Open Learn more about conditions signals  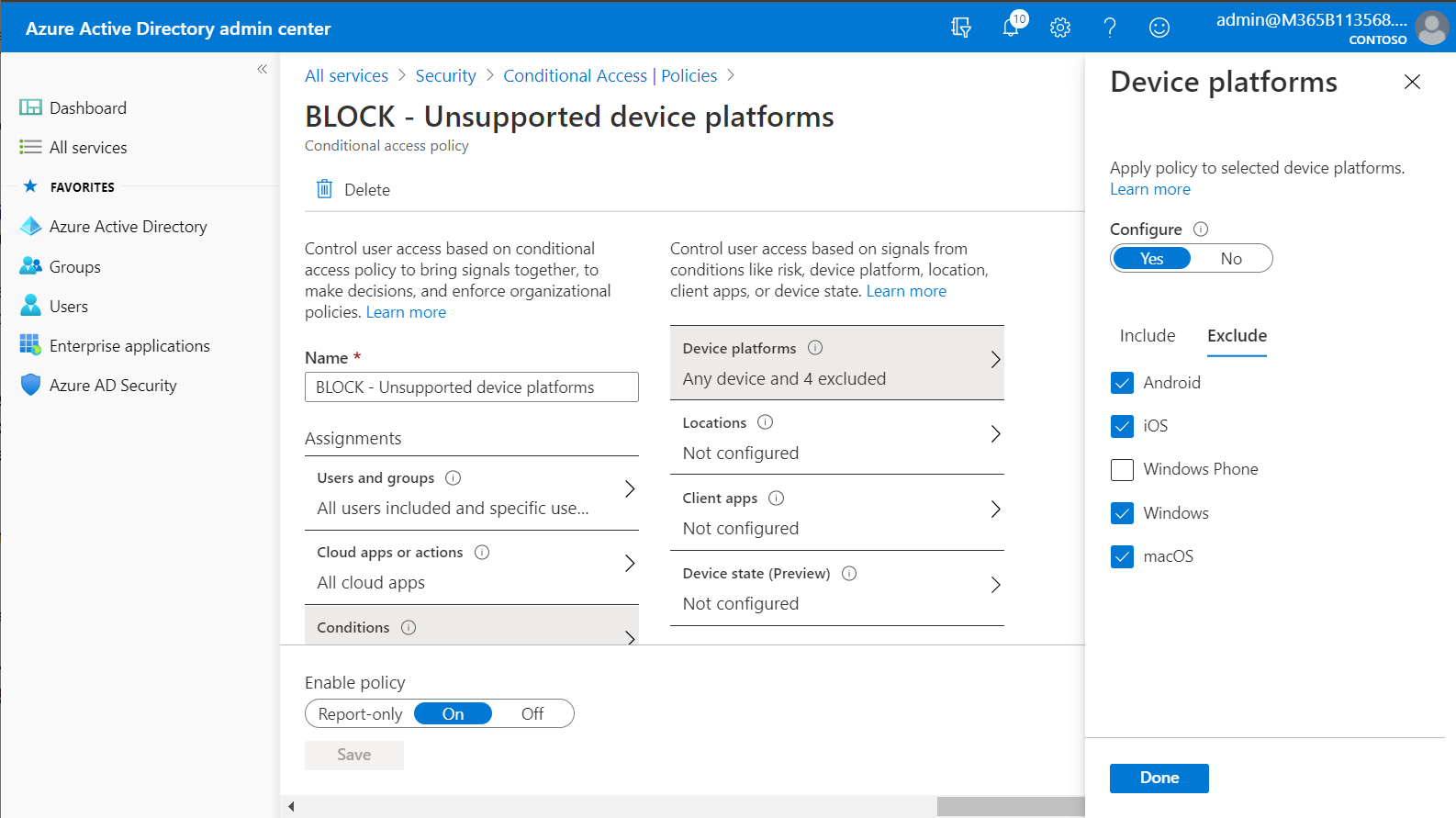pyautogui.click(x=906, y=291)
